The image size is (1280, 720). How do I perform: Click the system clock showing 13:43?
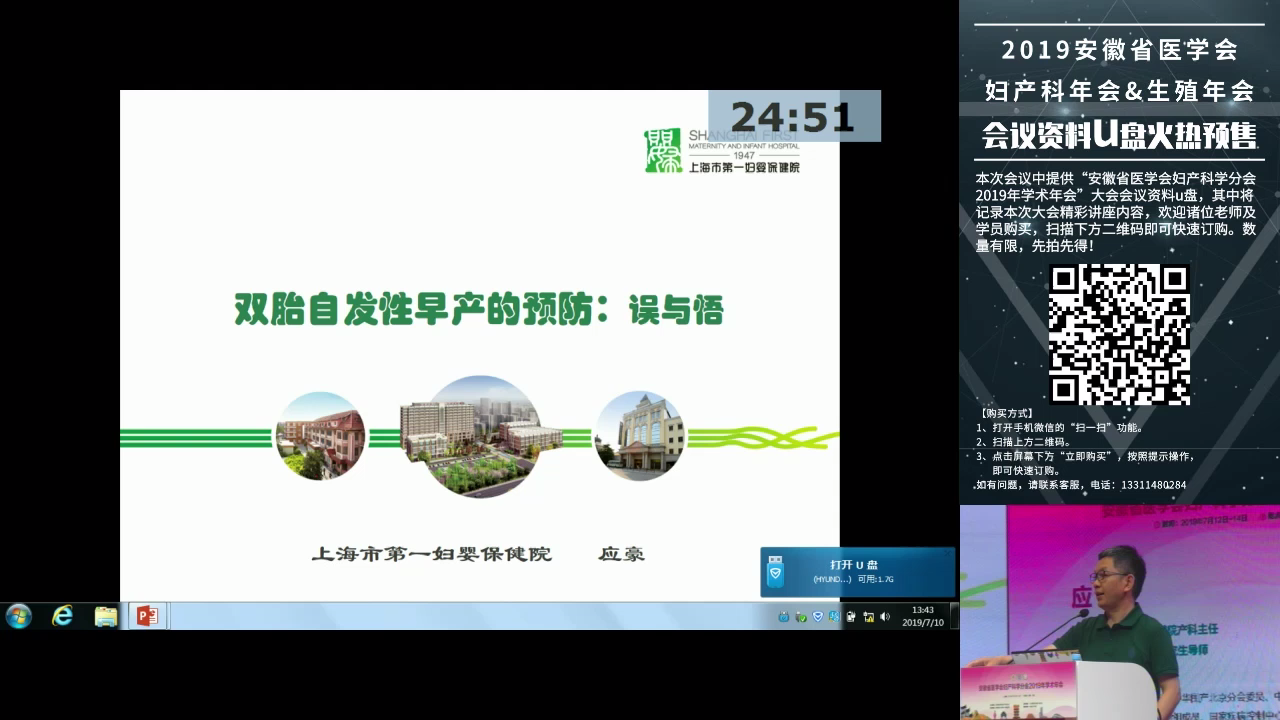tap(922, 616)
